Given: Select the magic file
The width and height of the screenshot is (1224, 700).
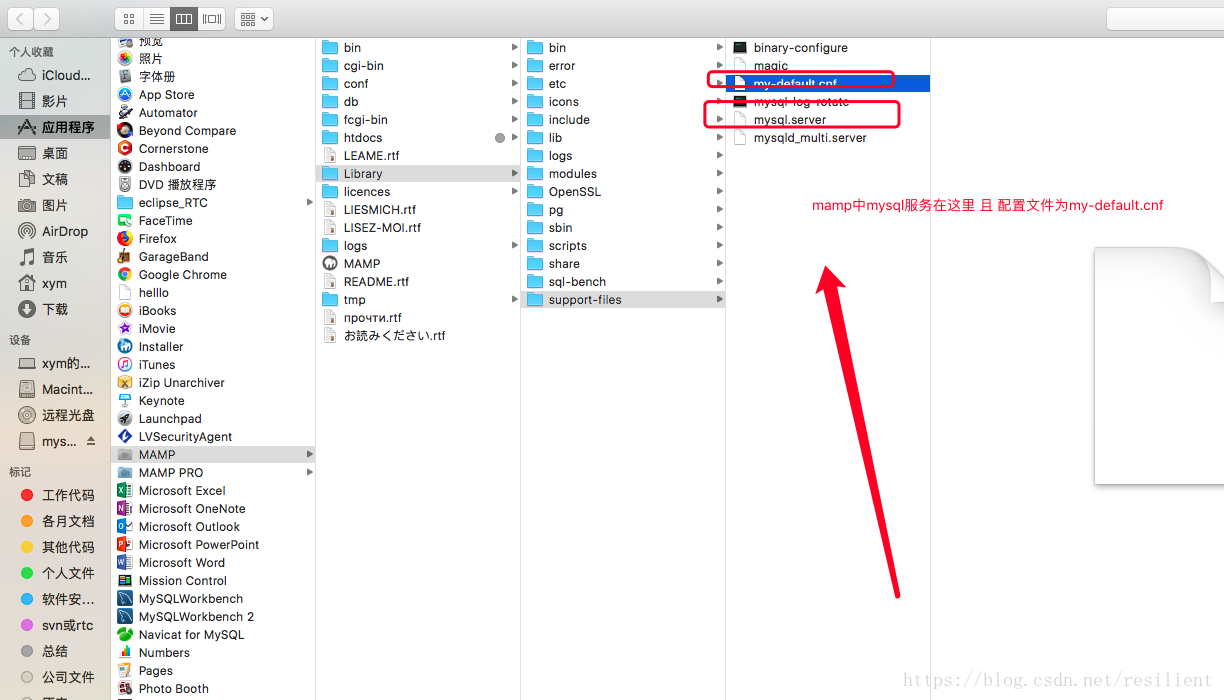Looking at the screenshot, I should (x=828, y=66).
